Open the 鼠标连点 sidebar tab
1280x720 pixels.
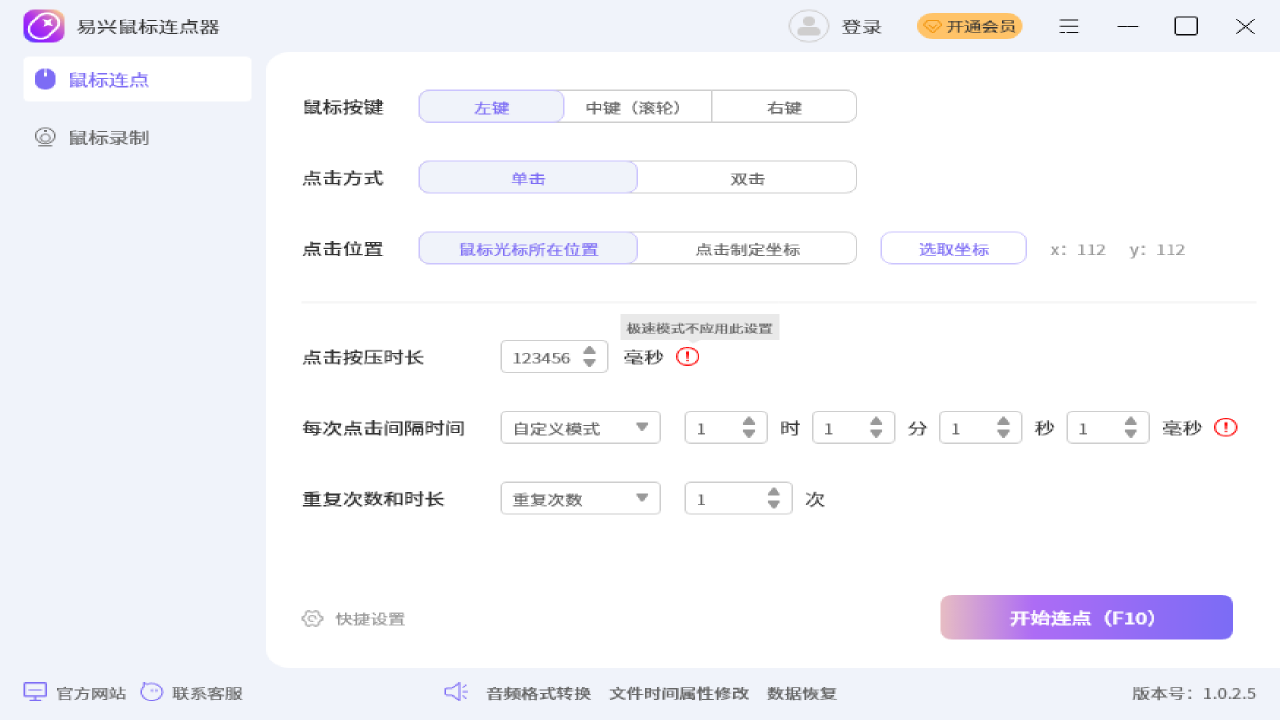[108, 80]
